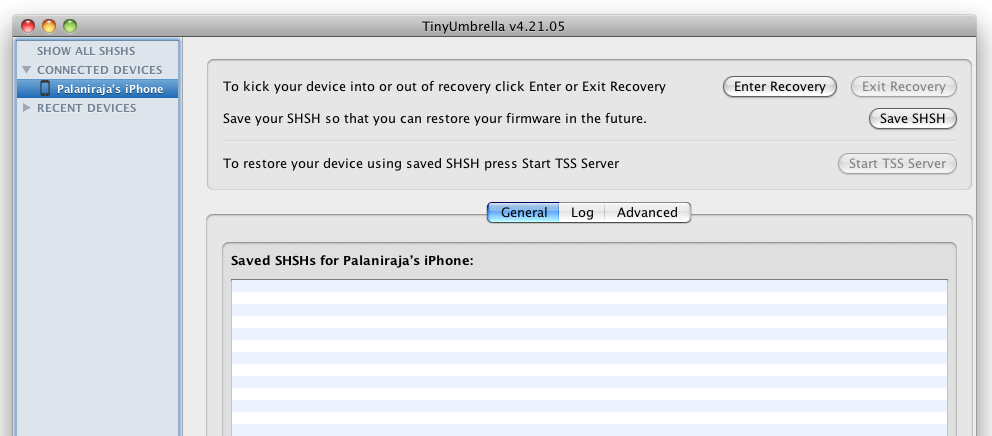Open Show All SHSHs list
Viewport: 992px width, 436px height.
click(86, 51)
